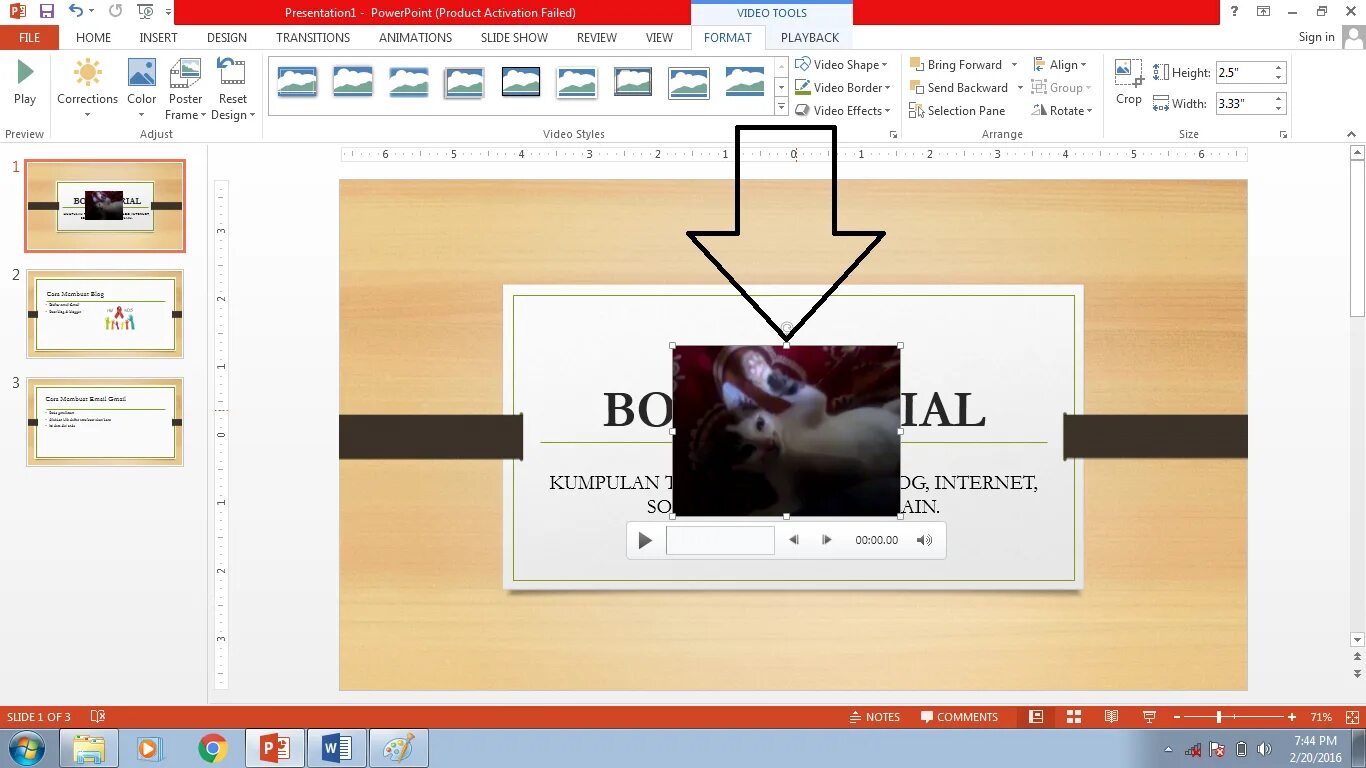Viewport: 1366px width, 768px height.
Task: Switch to Slide Sorter view icon
Action: tap(1074, 717)
